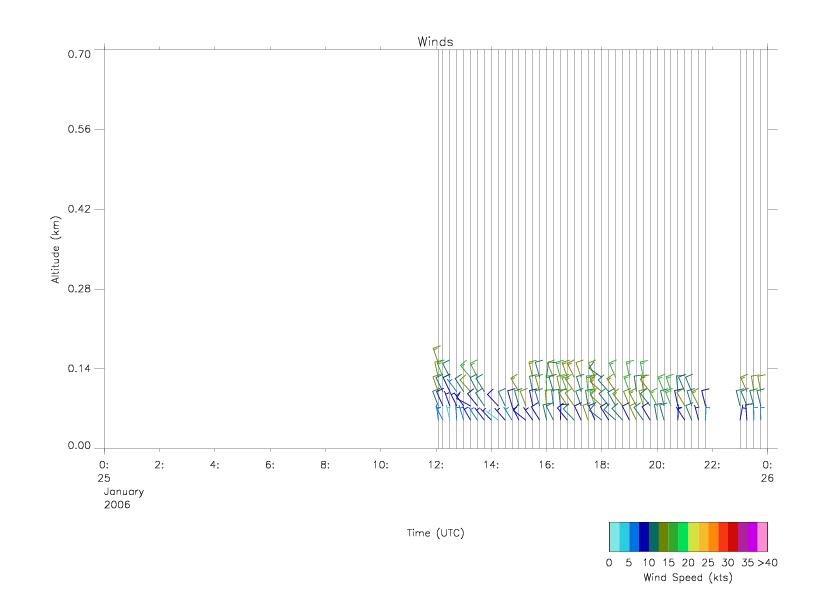Click the "16:" time tick label
This screenshot has width=827, height=611.
546,465
